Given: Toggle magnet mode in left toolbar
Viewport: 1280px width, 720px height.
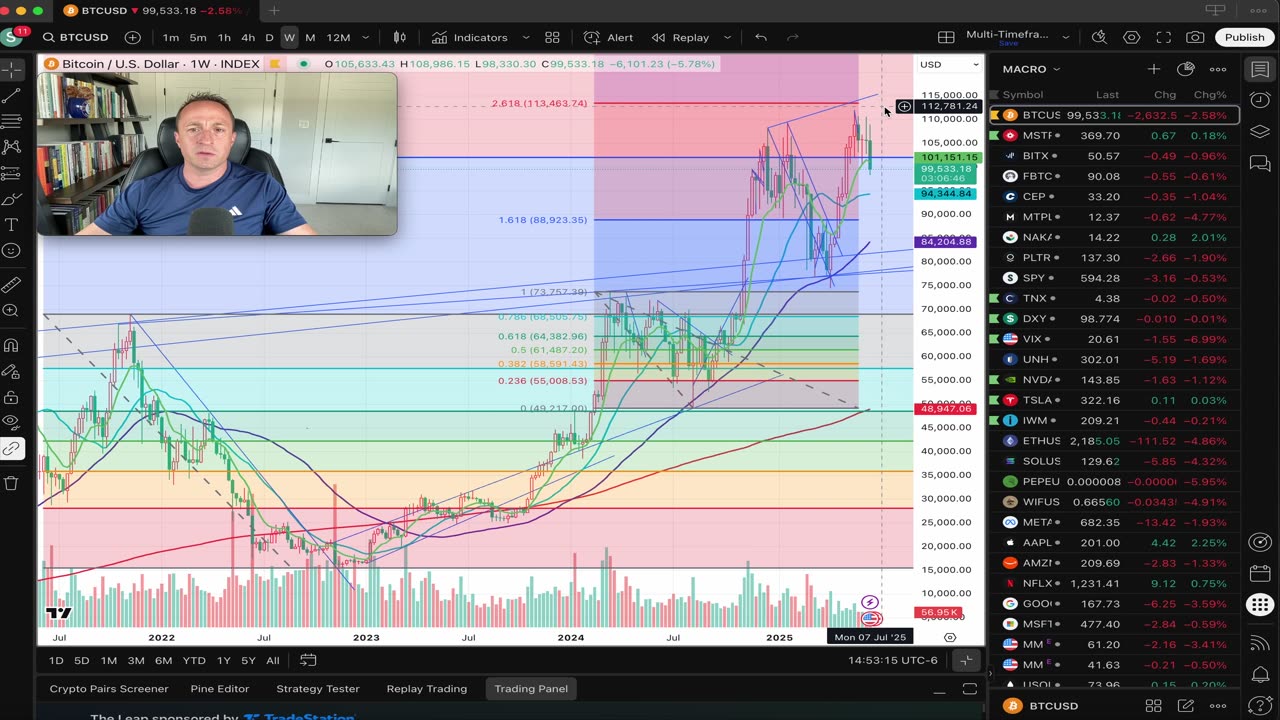Looking at the screenshot, I should click(x=12, y=346).
